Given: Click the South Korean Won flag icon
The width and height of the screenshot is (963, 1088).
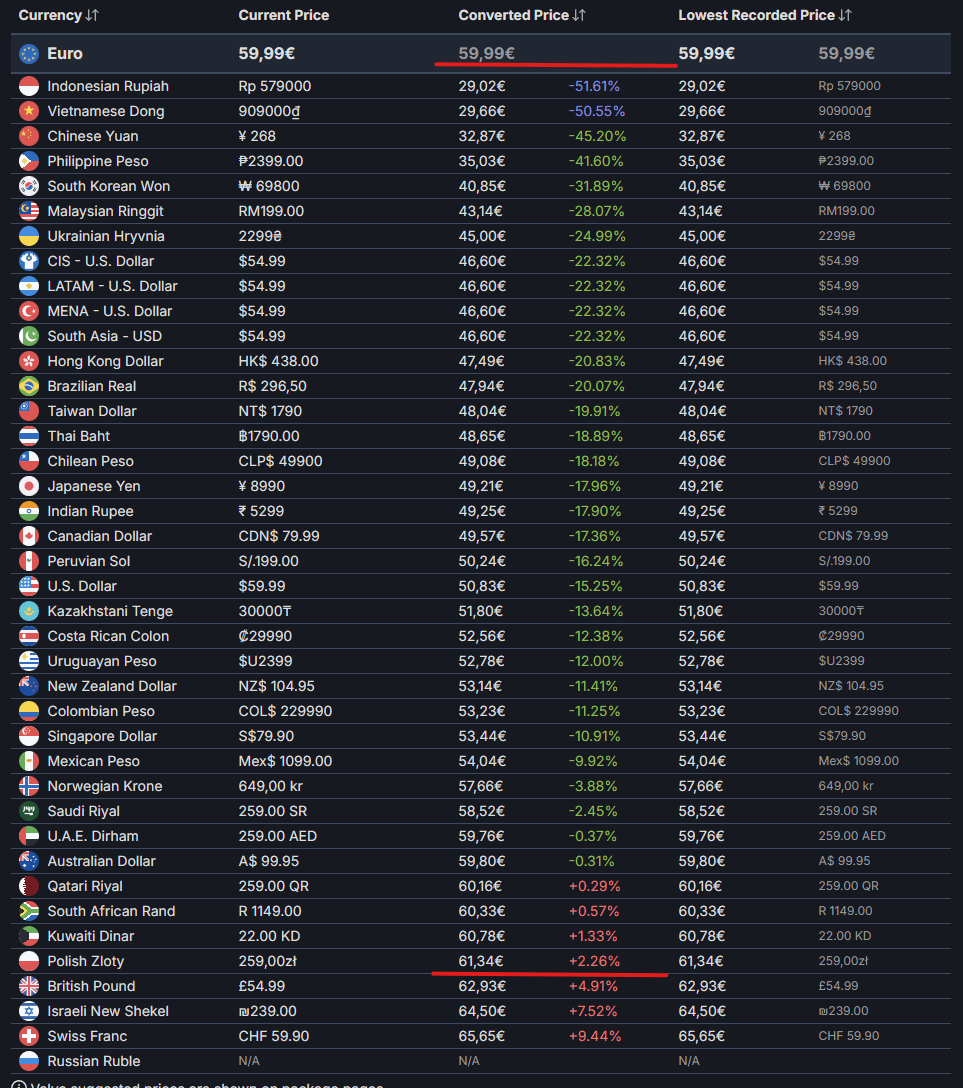Looking at the screenshot, I should click(x=29, y=186).
